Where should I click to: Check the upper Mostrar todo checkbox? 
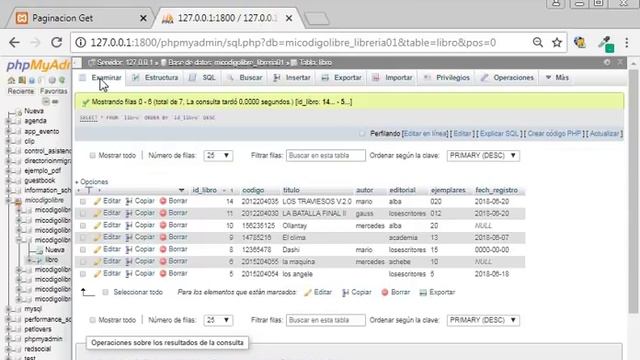pyautogui.click(x=92, y=156)
